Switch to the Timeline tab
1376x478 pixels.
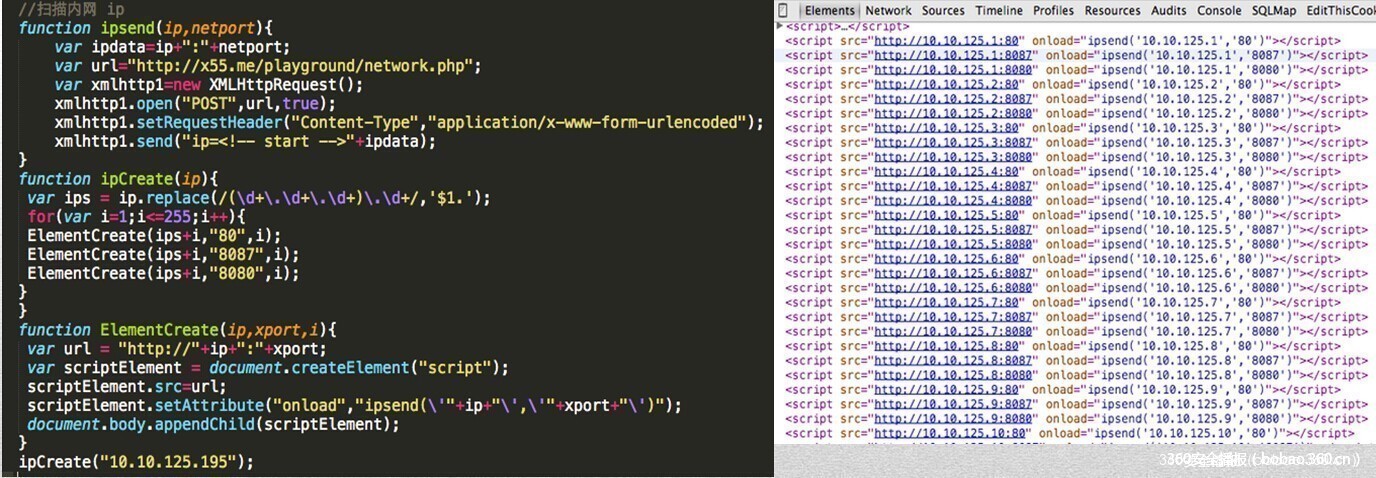point(999,10)
